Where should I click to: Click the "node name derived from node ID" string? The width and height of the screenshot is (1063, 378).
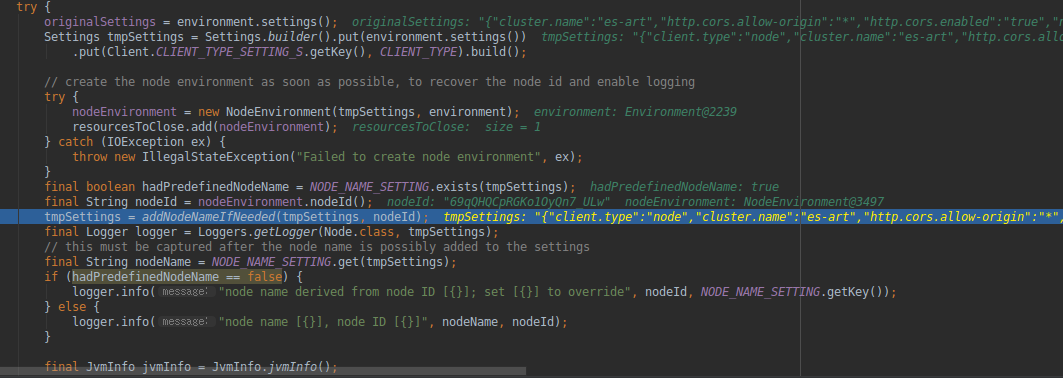[425, 292]
